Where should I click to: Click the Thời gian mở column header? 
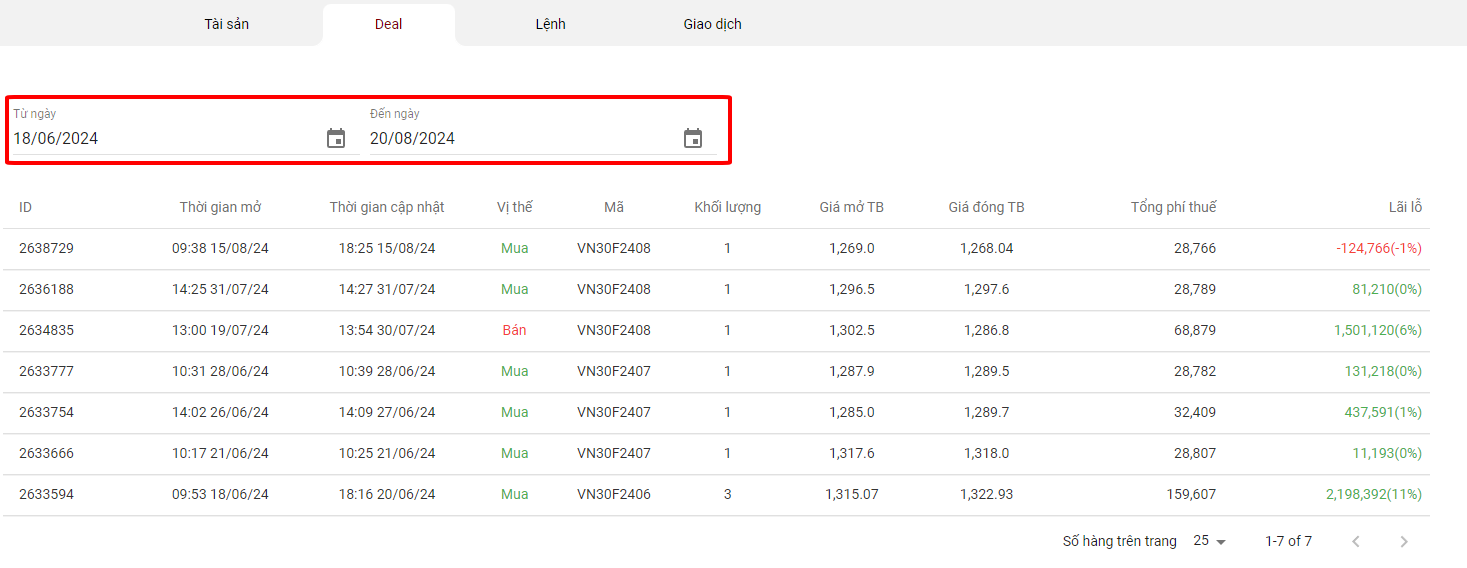pyautogui.click(x=220, y=207)
